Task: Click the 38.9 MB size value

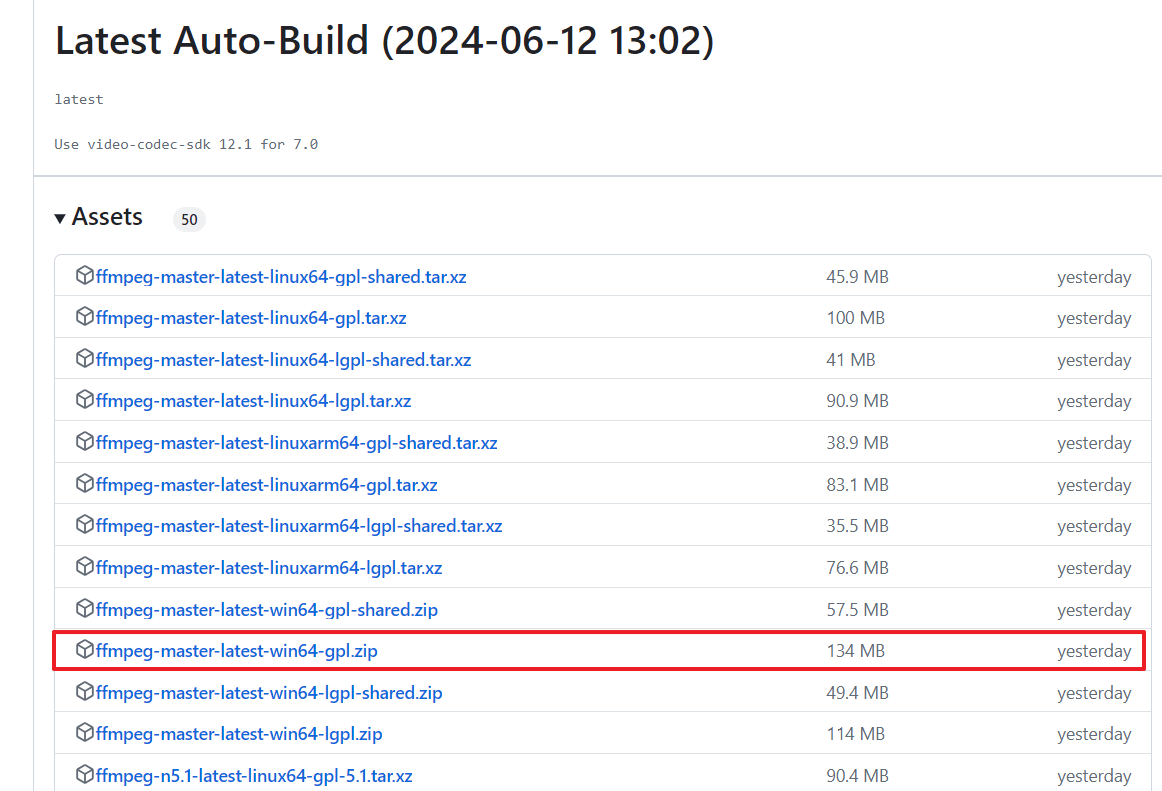Action: tap(857, 443)
